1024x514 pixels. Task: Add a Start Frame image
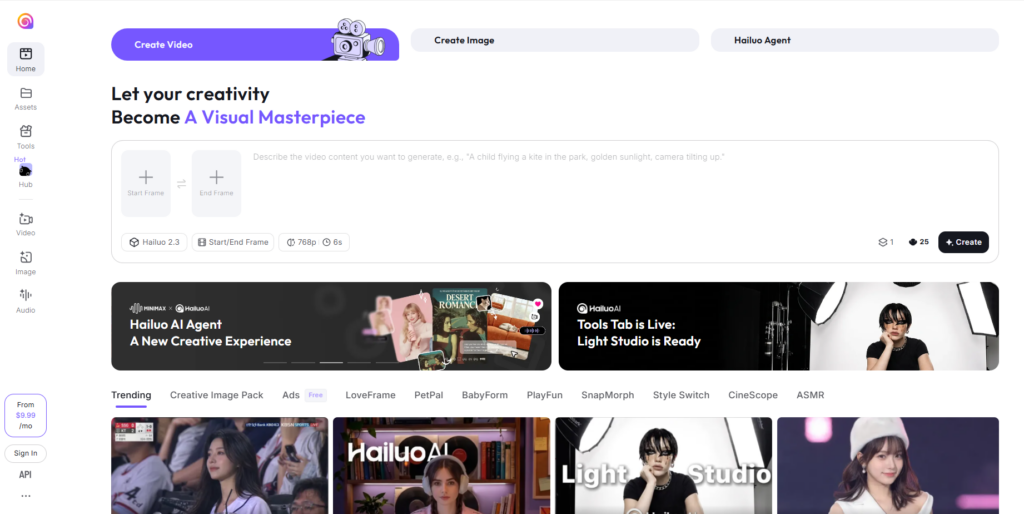pyautogui.click(x=146, y=184)
